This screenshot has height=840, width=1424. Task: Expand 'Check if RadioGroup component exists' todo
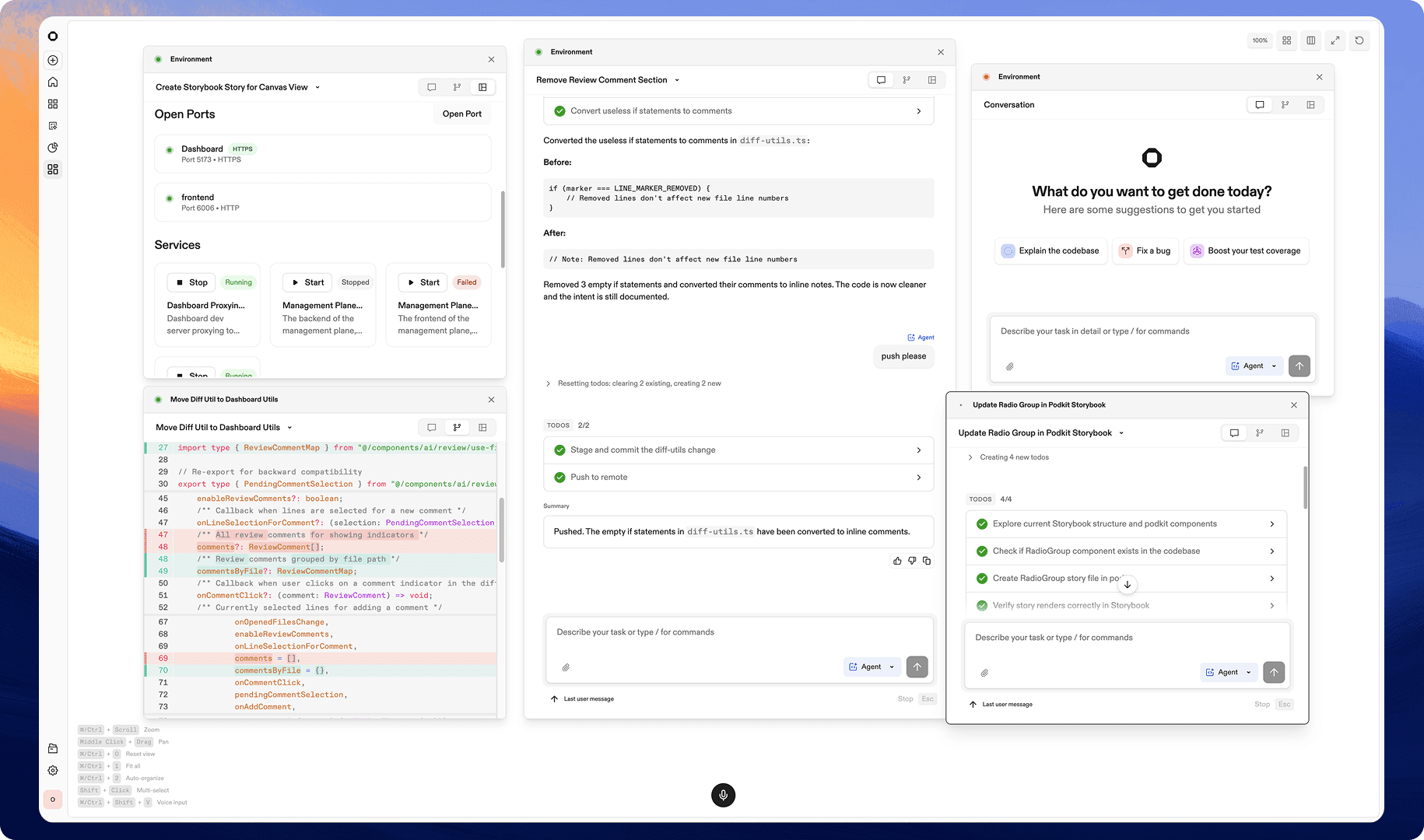tap(1273, 551)
